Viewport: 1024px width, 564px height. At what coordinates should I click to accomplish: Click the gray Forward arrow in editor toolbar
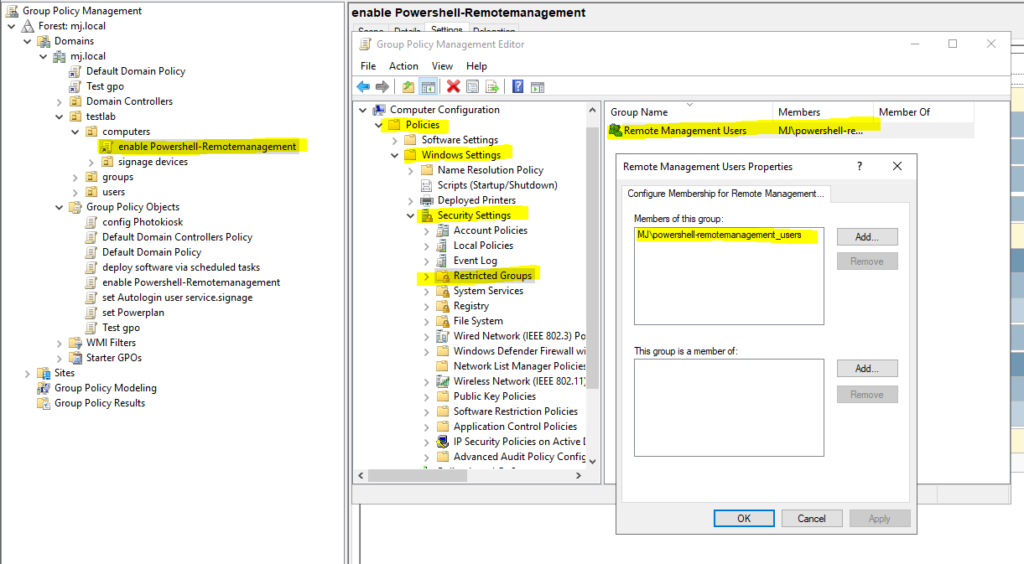coord(383,86)
